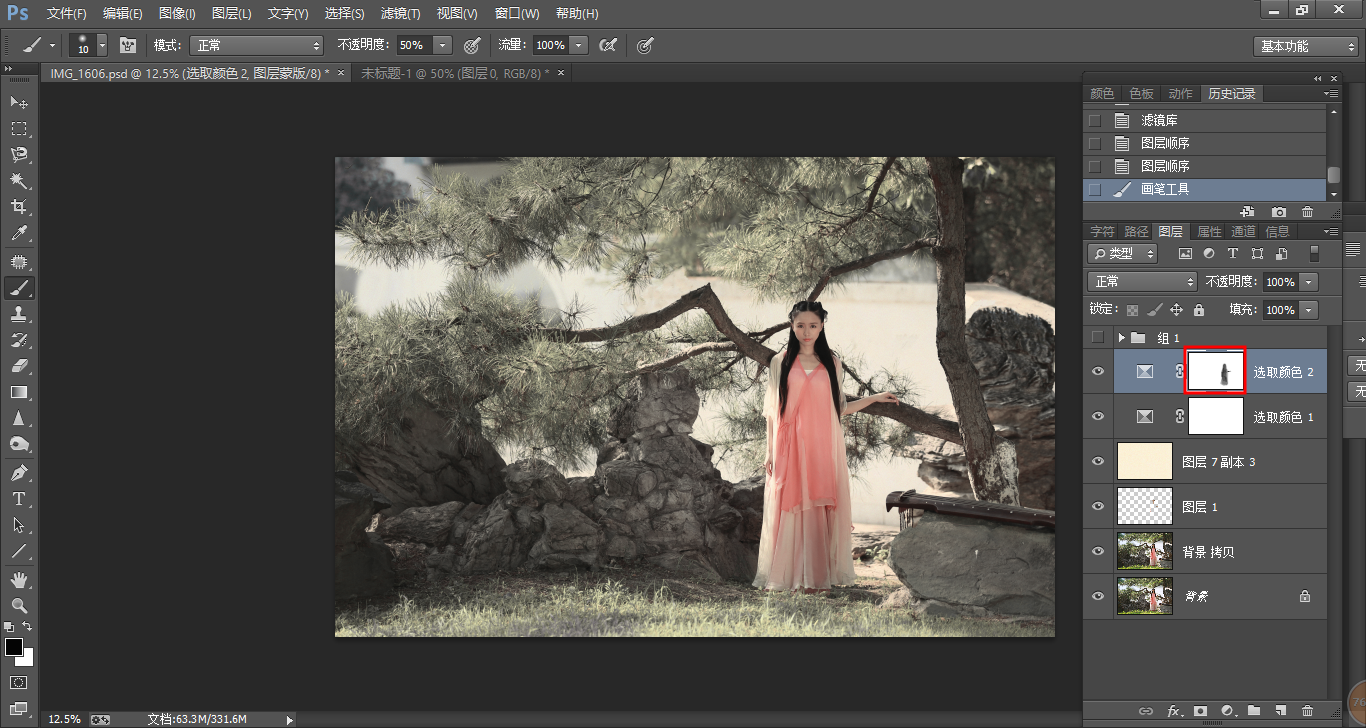Select the Lasso tool
This screenshot has width=1366, height=728.
pyautogui.click(x=19, y=154)
